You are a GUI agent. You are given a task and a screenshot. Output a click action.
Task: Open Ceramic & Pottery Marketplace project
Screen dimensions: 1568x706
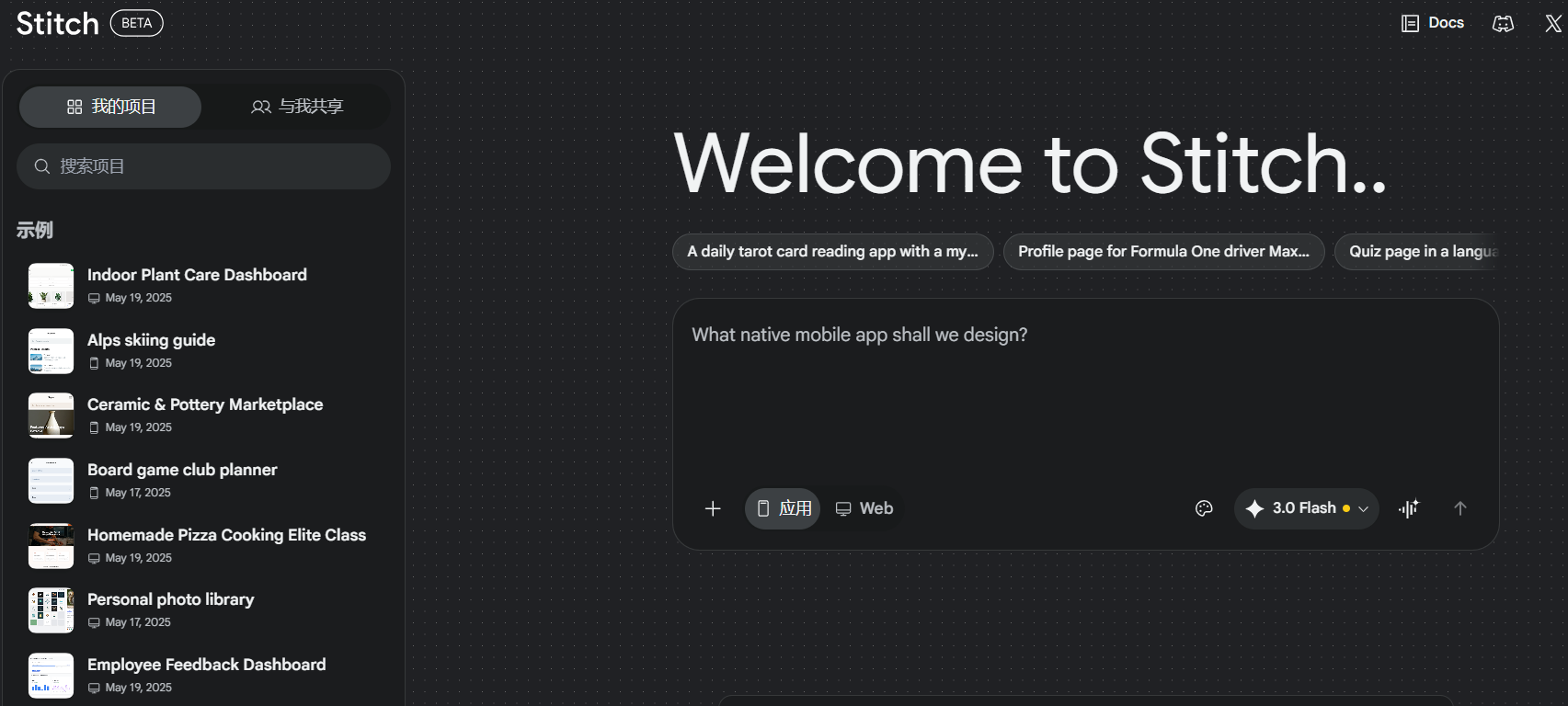coord(202,416)
